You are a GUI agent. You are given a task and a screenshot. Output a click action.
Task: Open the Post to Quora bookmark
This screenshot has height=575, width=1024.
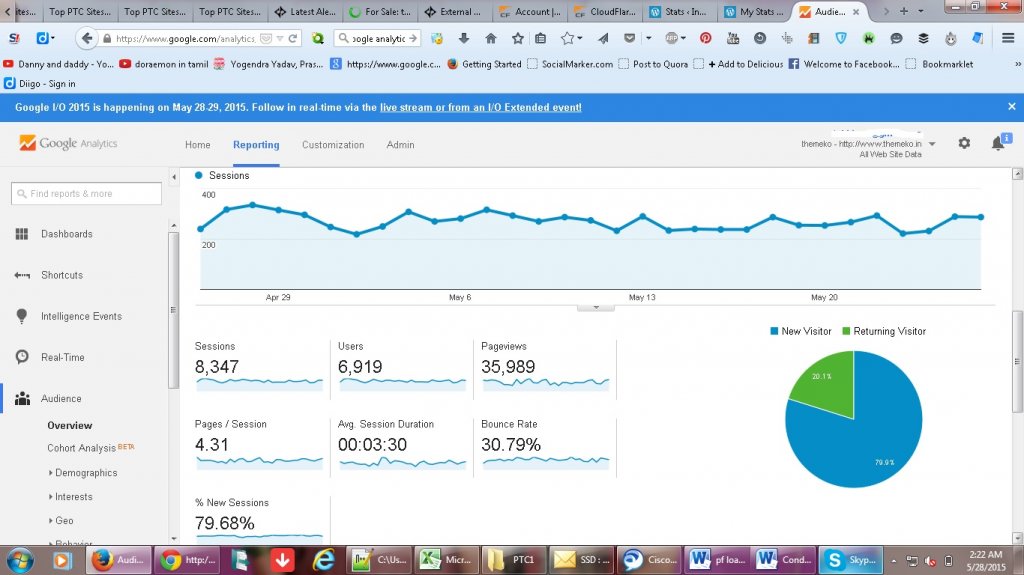[653, 64]
